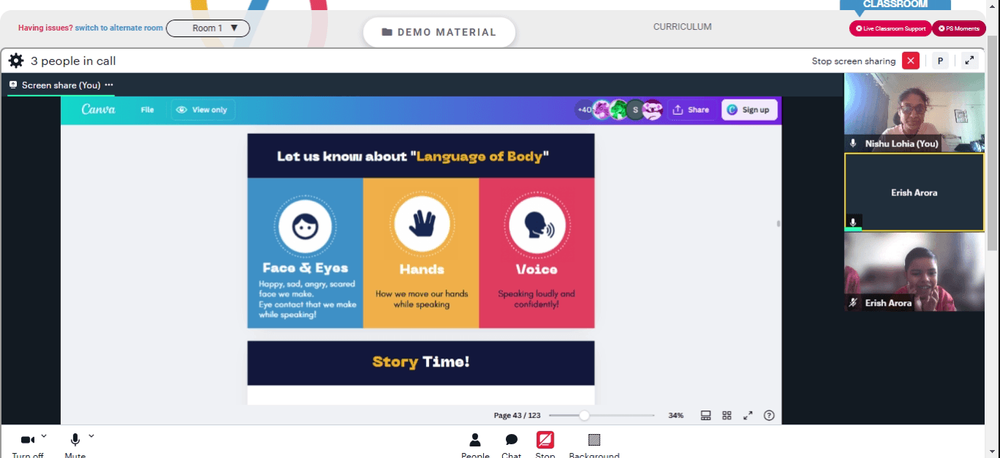Click the page vertical scrollbar
Image resolution: width=1000 pixels, height=458 pixels.
click(x=994, y=144)
